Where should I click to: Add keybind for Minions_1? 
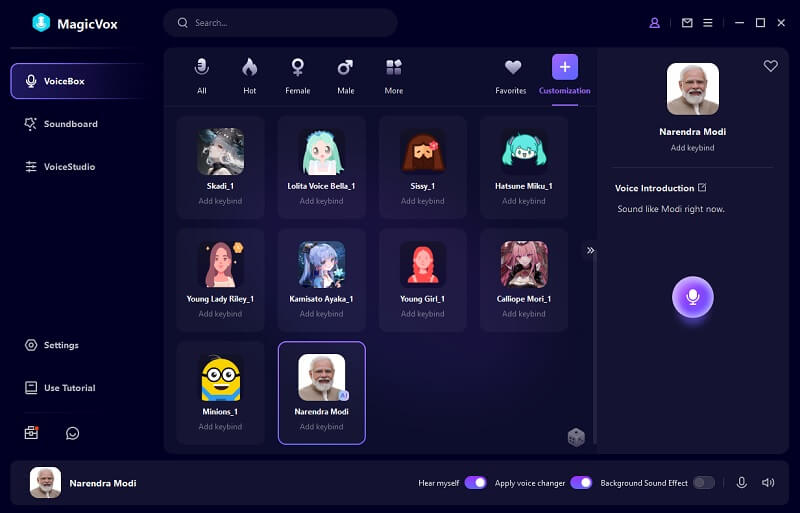point(220,427)
